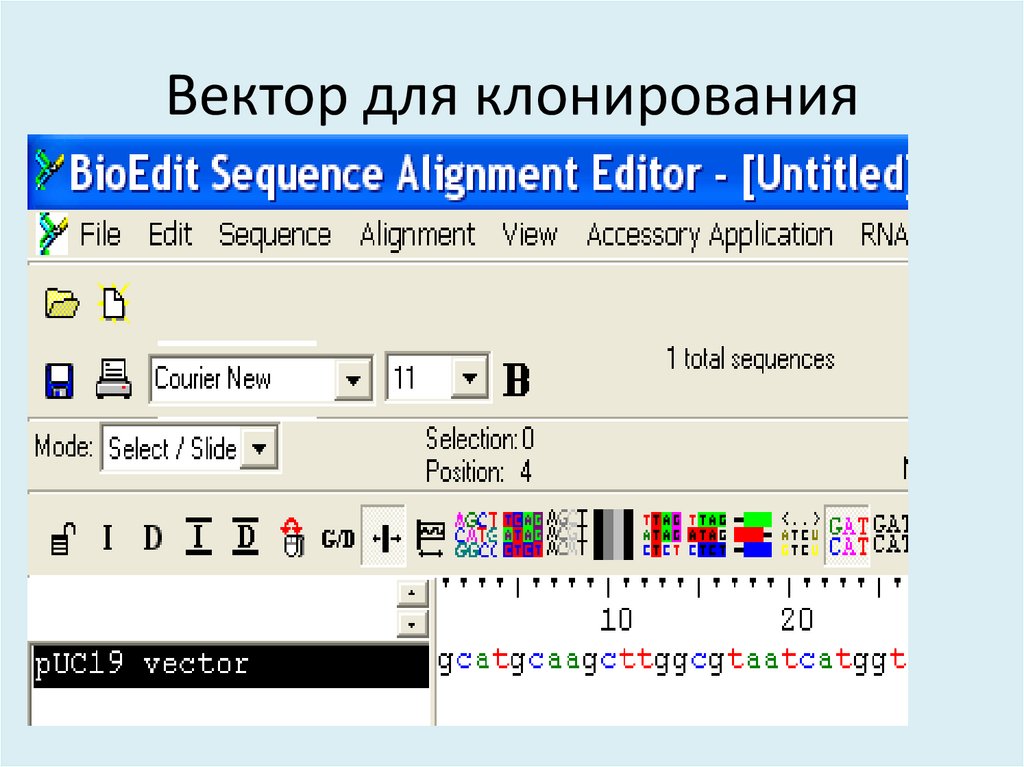
Task: Open the Alignment menu
Action: [418, 235]
